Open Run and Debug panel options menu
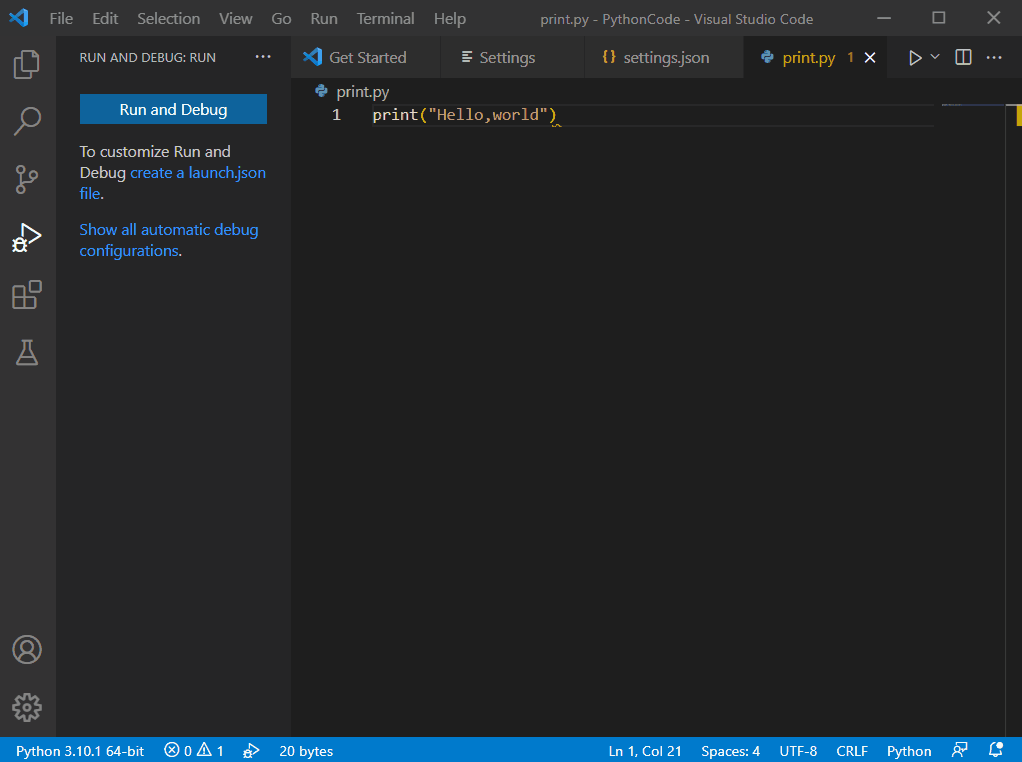The width and height of the screenshot is (1022, 762). (x=263, y=57)
